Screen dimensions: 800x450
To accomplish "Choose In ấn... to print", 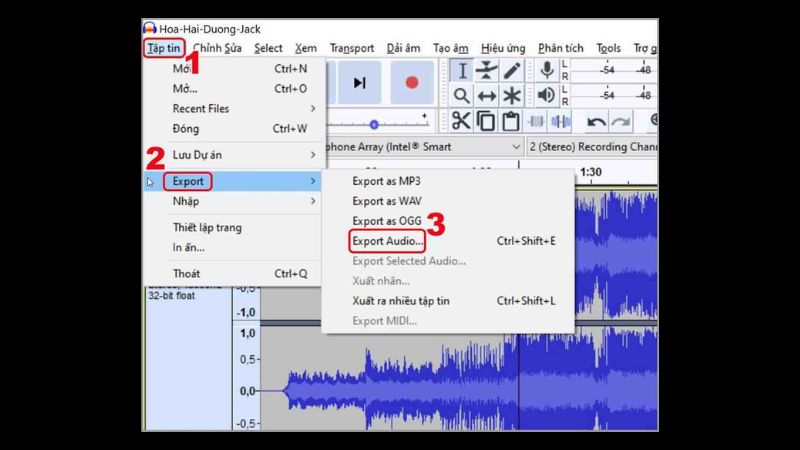I will click(x=235, y=247).
